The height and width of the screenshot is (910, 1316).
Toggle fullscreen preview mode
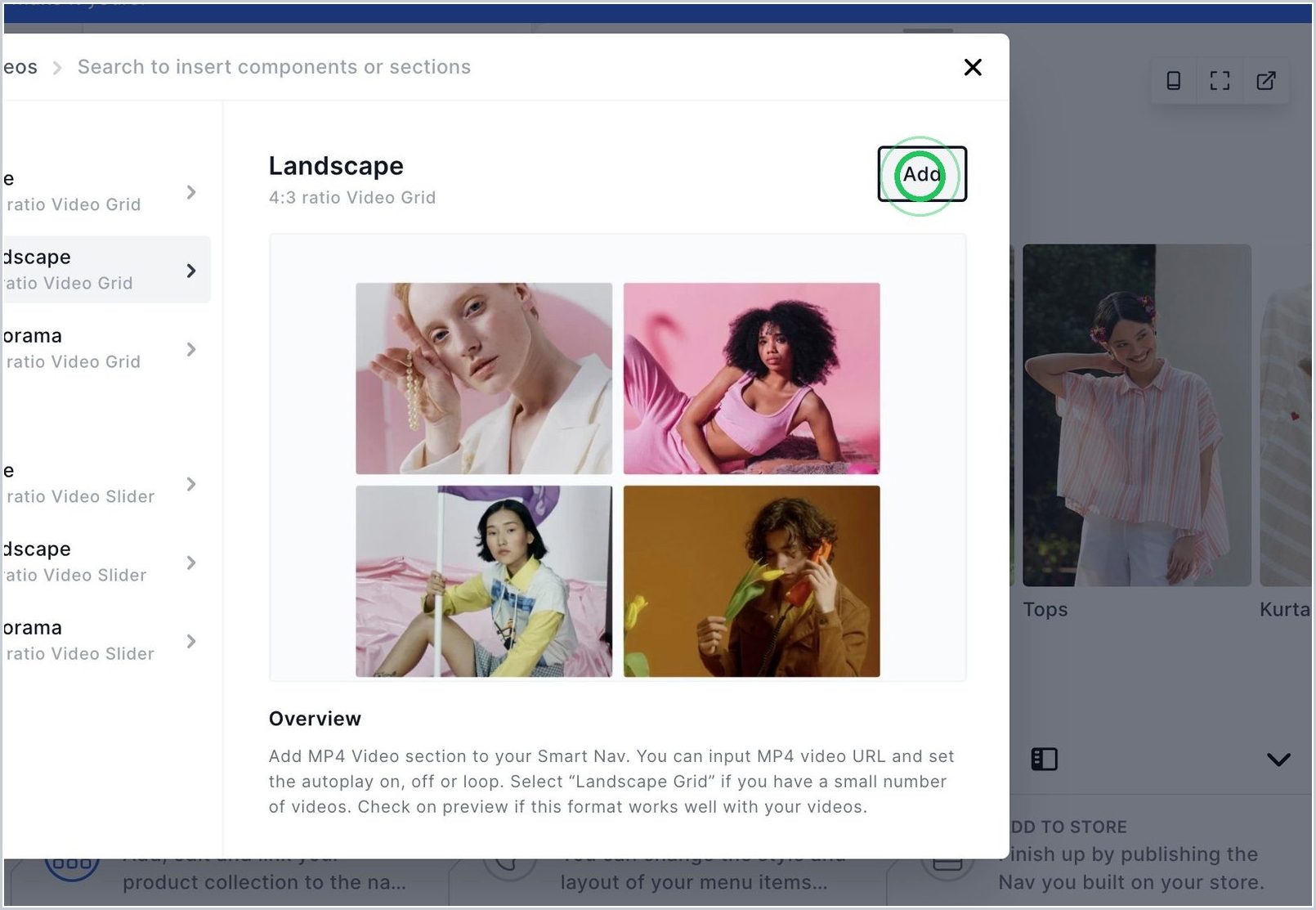click(x=1220, y=80)
